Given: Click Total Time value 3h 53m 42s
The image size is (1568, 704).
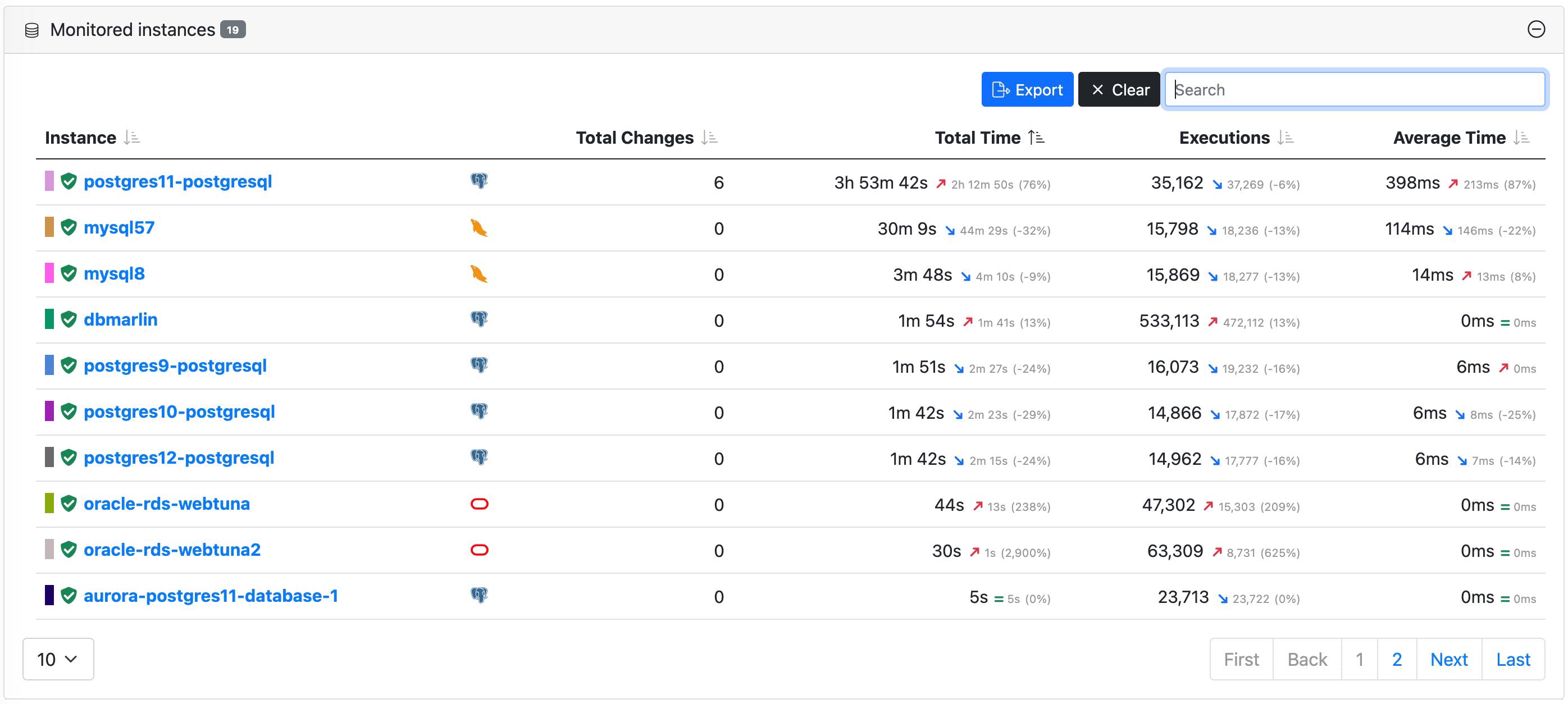Looking at the screenshot, I should tap(881, 182).
